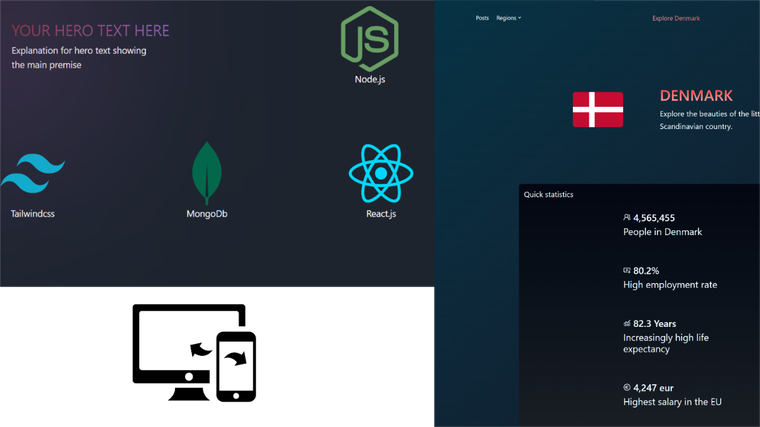Viewport: 760px width, 427px height.
Task: Click the Denmark flag image
Action: click(x=598, y=110)
